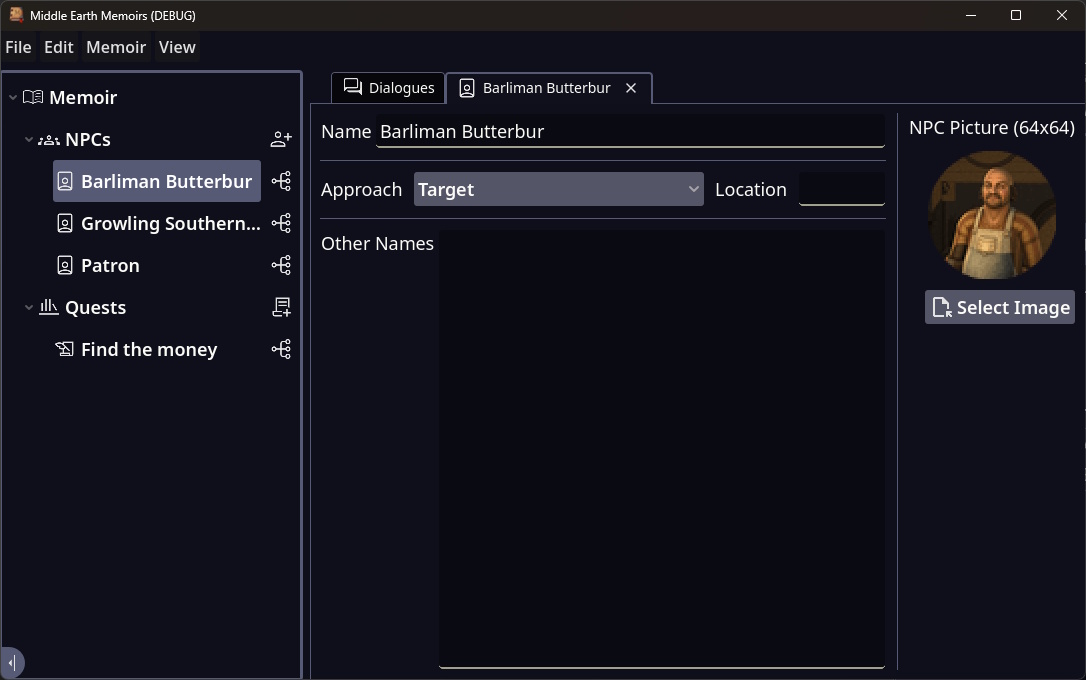Close the Barliman Butterbur tab

tap(631, 88)
